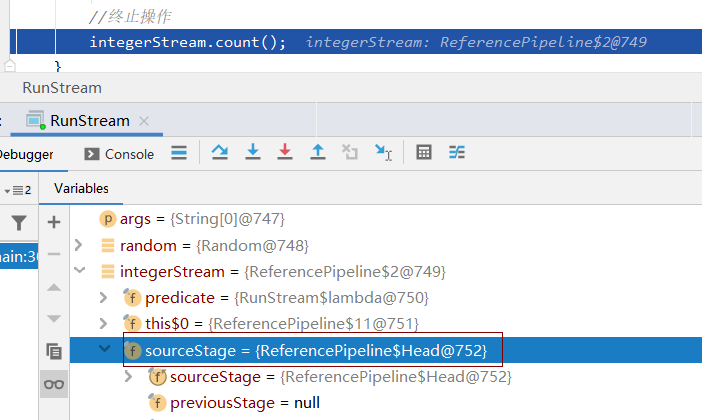Expand the this$0 field node
The height and width of the screenshot is (420, 702).
[103, 323]
